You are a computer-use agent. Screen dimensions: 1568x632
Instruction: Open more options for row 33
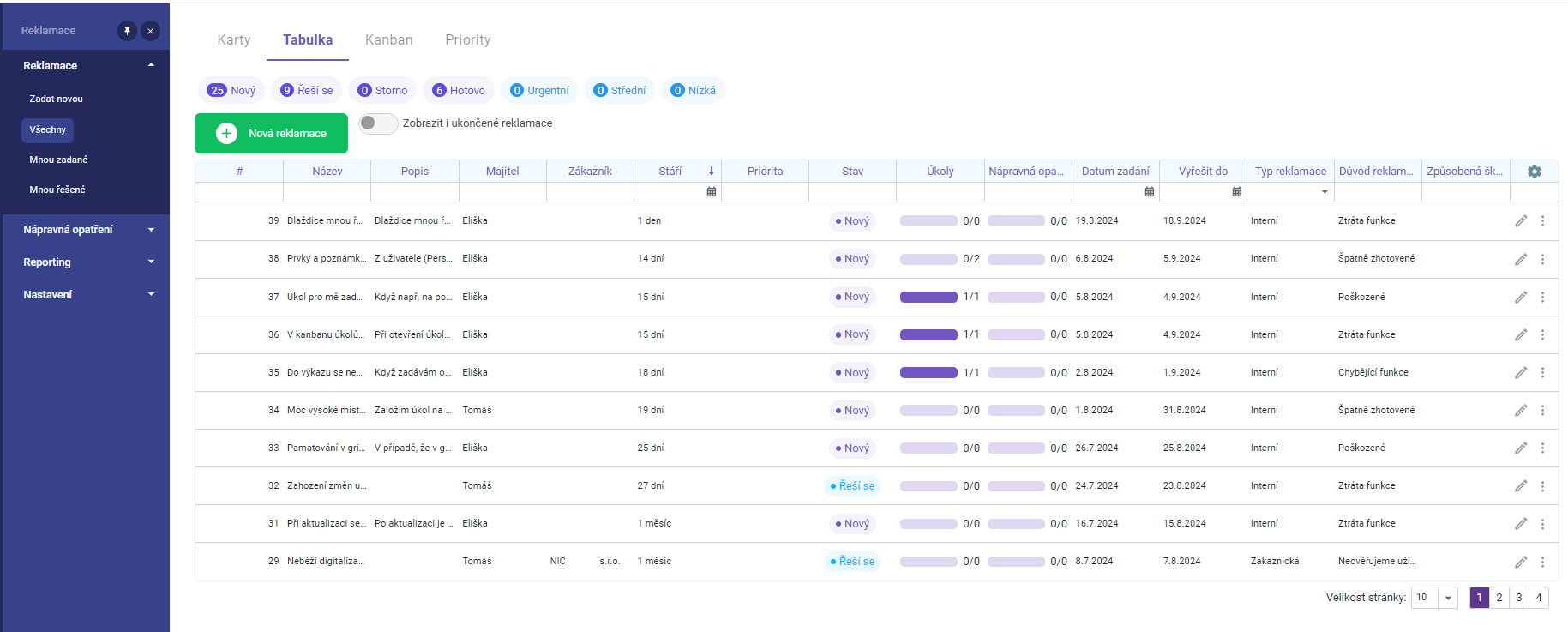pyautogui.click(x=1542, y=448)
